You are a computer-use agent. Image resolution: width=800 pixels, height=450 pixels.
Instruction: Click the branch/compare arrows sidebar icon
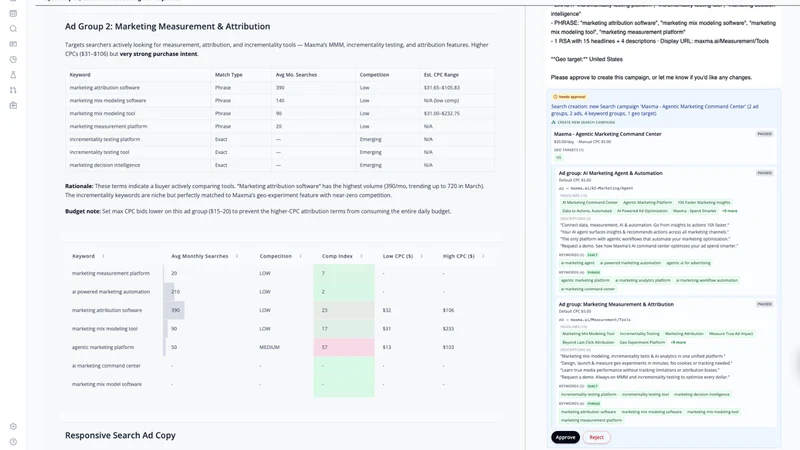point(13,90)
